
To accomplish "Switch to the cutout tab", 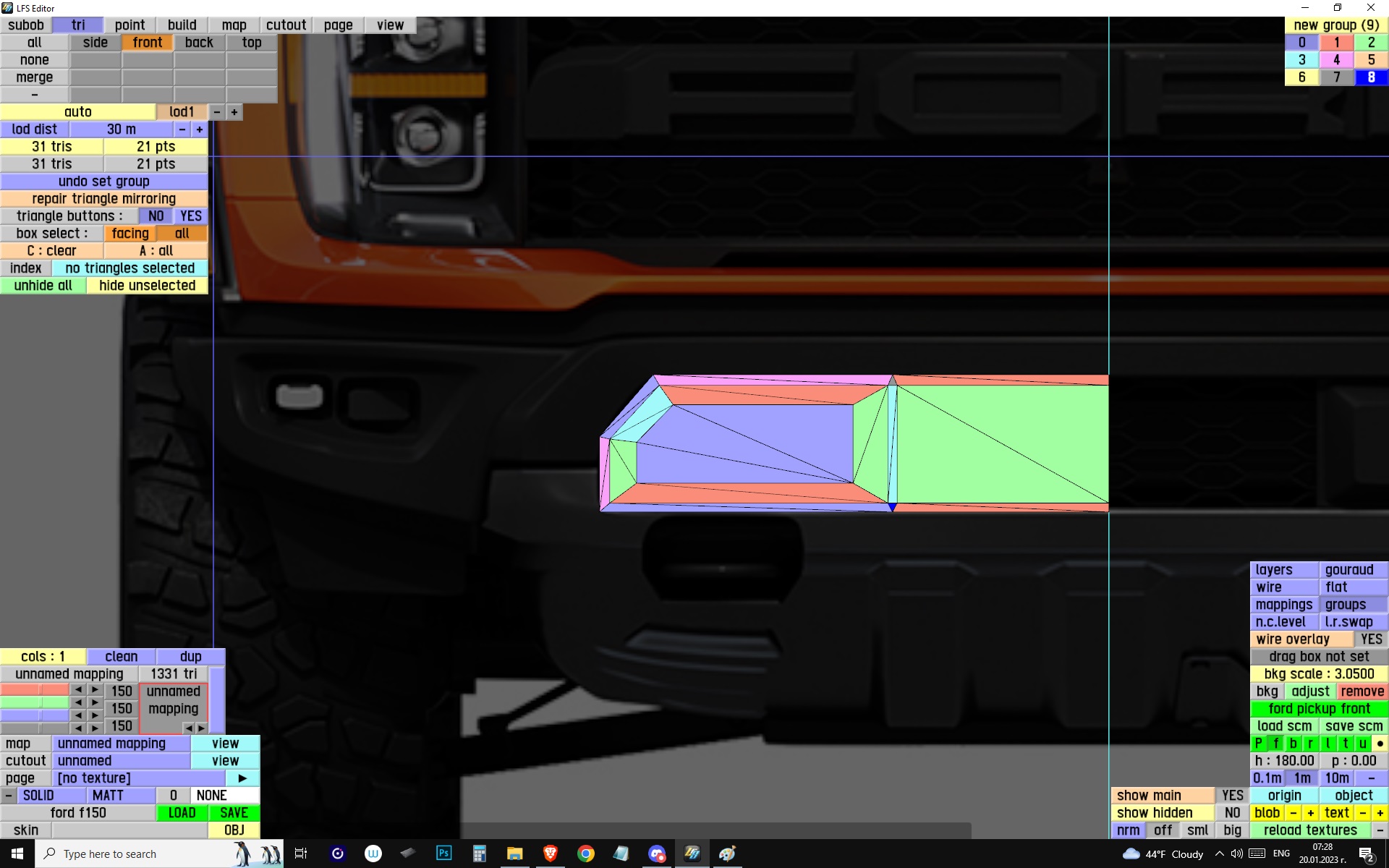I will tap(286, 25).
